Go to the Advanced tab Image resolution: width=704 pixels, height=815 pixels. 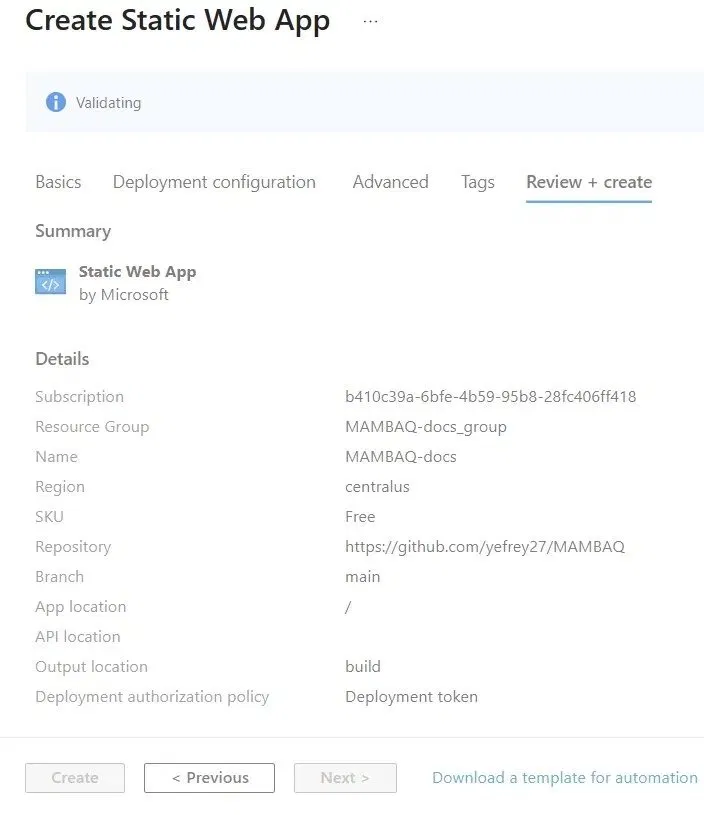[390, 182]
